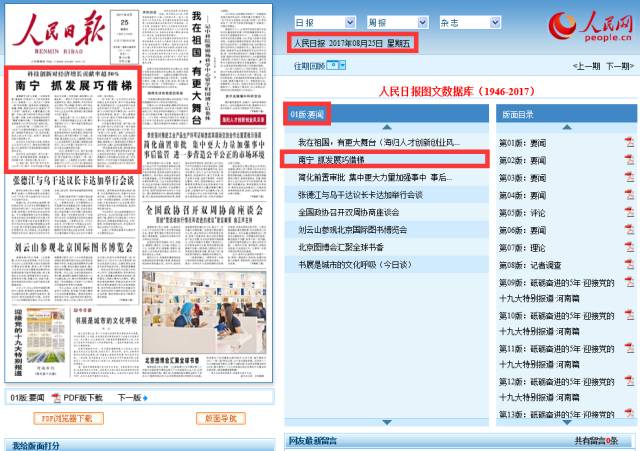Viewport: 640px width, 451px height.
Task: Open article 我在祖国，有更大舞台
Action: coord(379,142)
